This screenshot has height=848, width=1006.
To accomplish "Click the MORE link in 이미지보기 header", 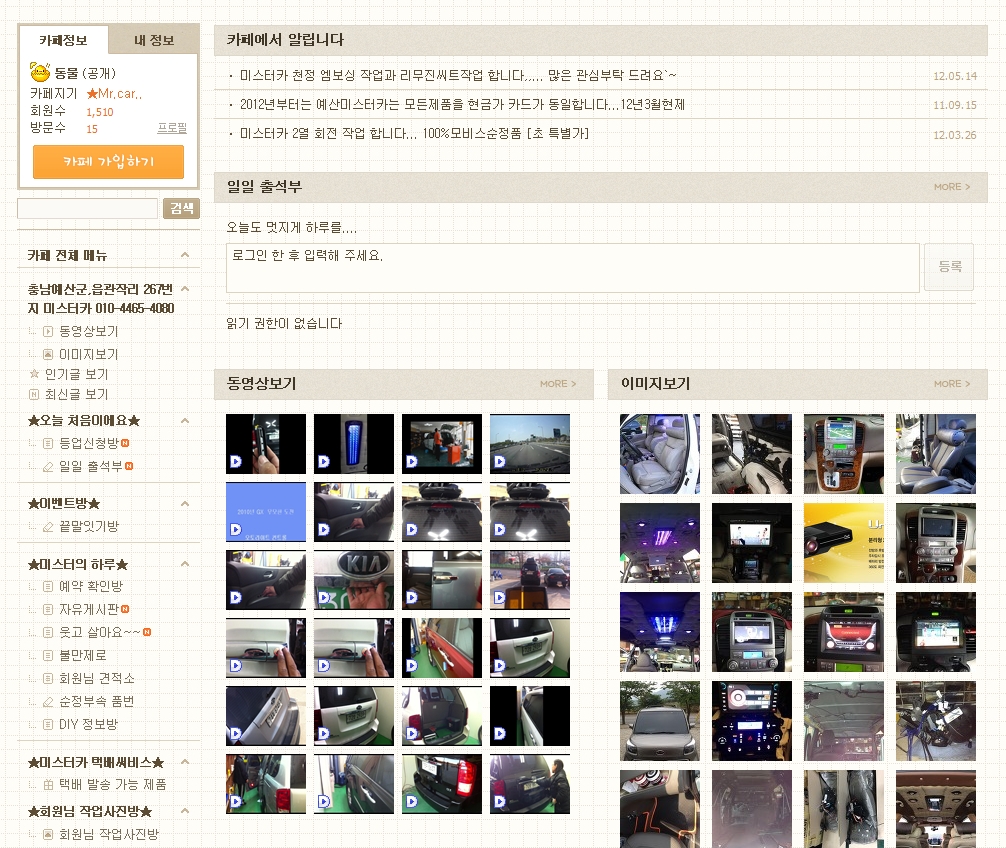I will tap(951, 384).
